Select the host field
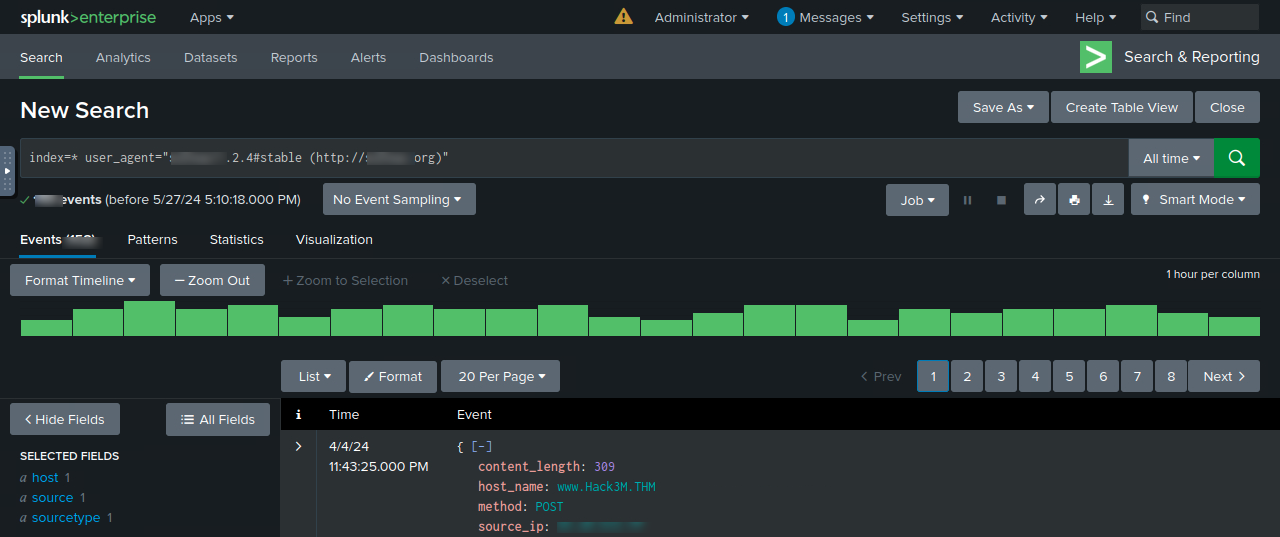 45,478
